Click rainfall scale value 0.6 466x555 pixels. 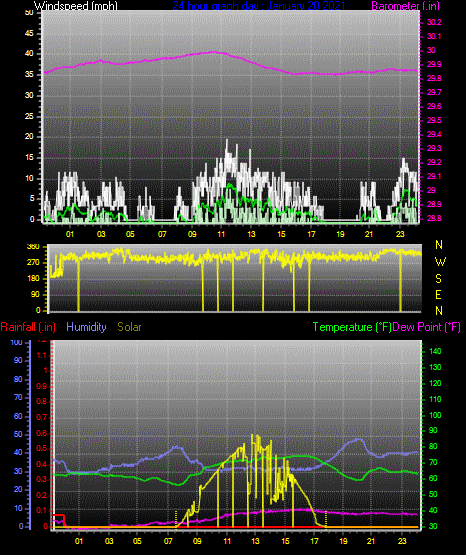[42, 433]
